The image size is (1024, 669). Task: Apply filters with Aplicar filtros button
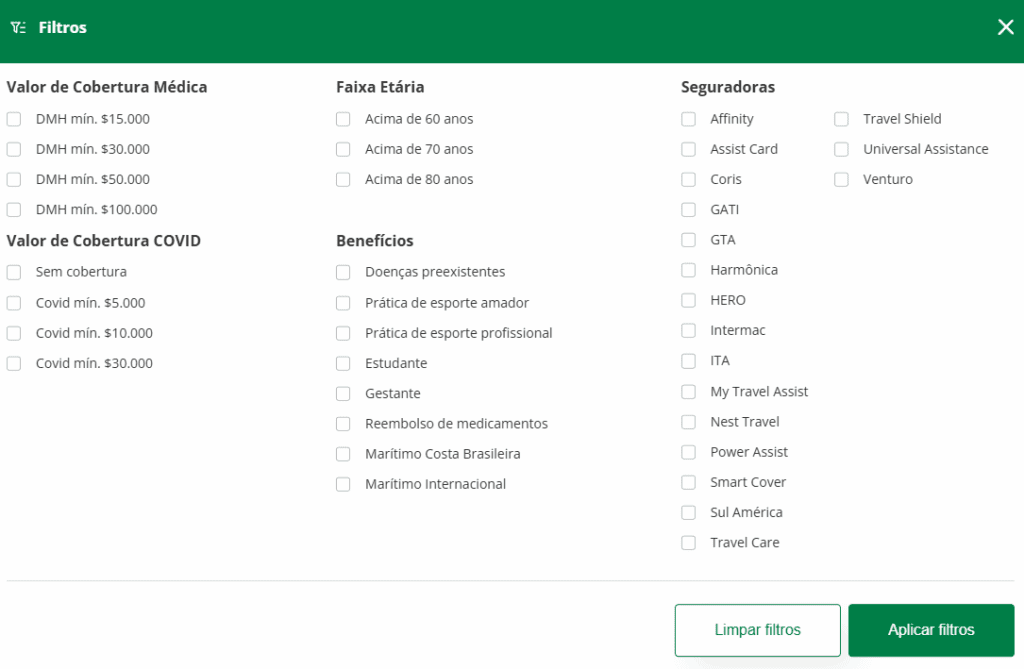931,630
